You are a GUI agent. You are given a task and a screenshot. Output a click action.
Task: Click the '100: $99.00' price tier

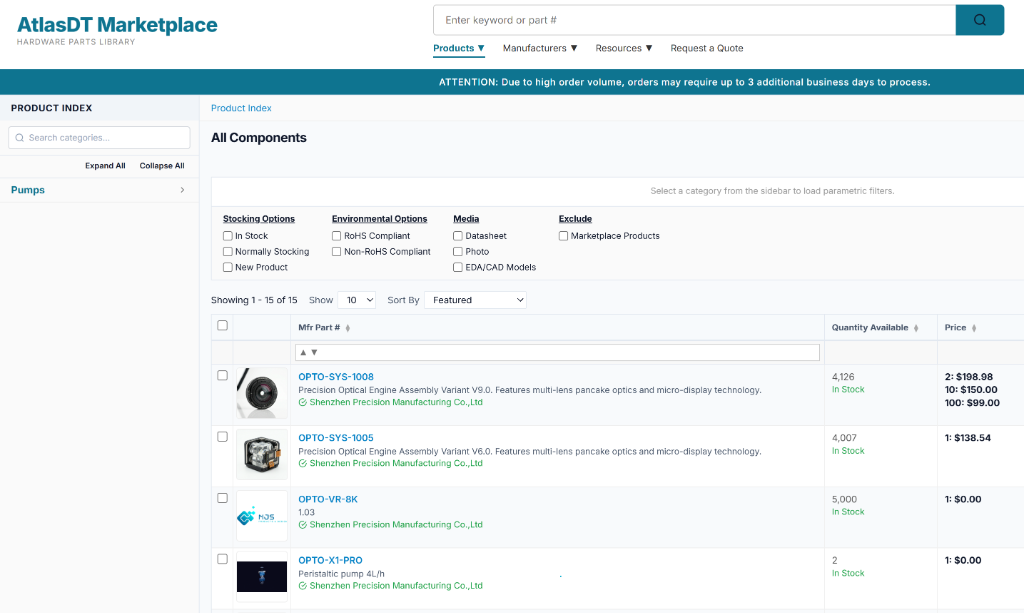972,403
